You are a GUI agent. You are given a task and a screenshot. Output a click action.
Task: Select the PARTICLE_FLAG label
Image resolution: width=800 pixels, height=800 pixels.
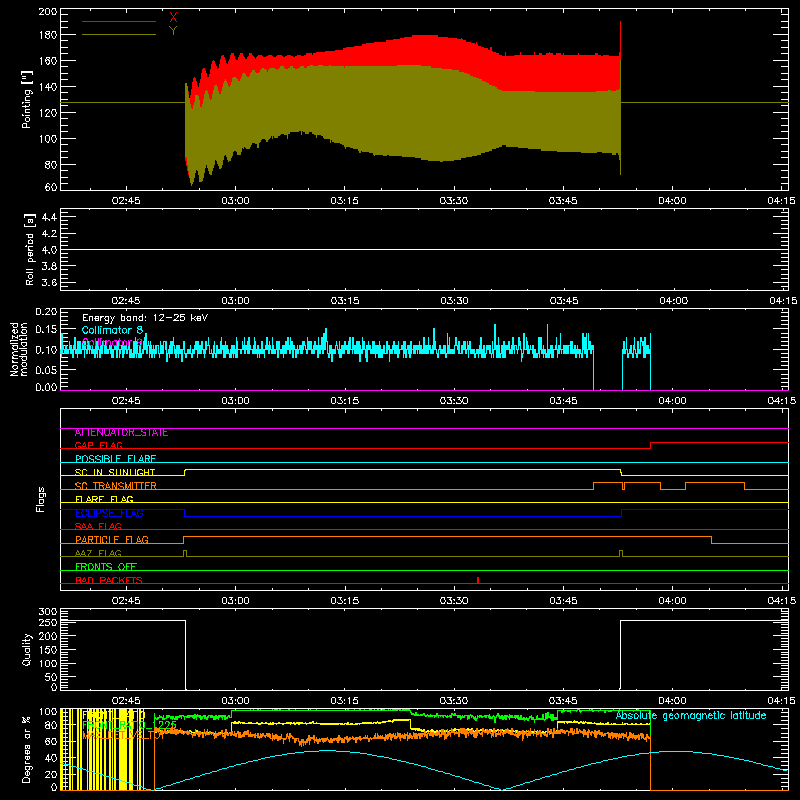[x=112, y=540]
